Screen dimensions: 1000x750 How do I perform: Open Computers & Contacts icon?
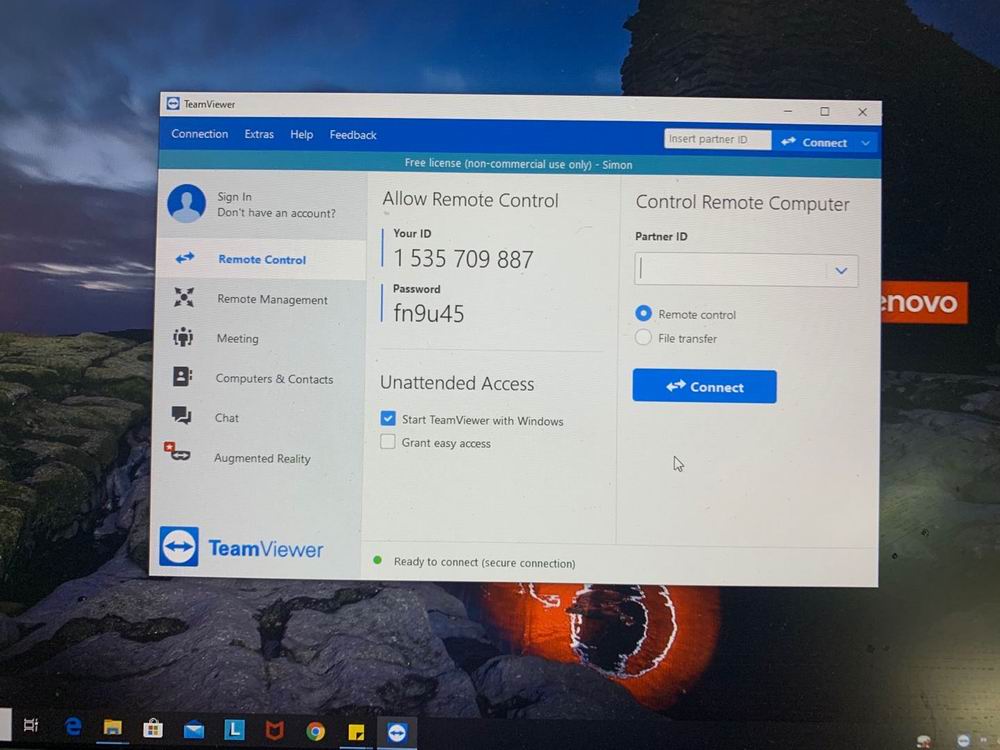[182, 377]
